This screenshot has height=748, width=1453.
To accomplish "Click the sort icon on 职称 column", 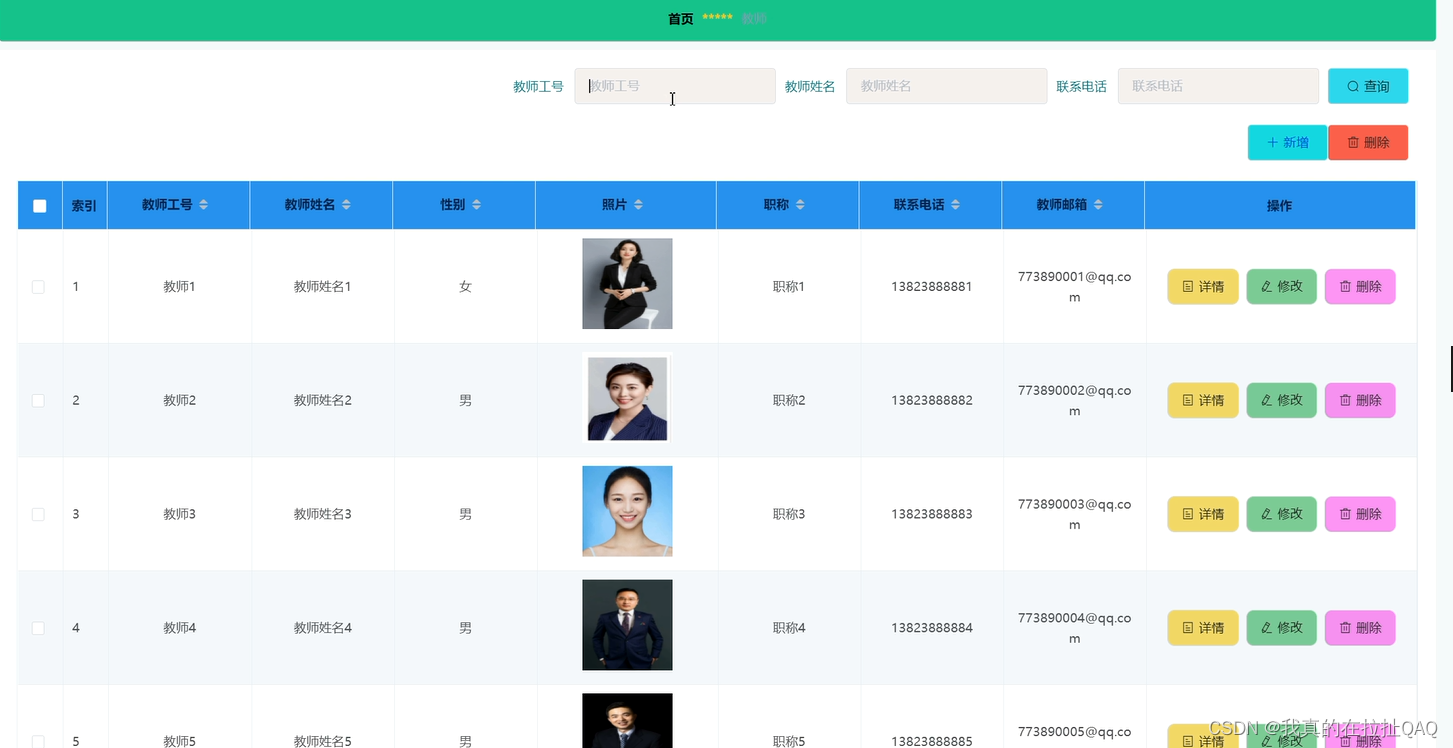I will coord(800,204).
